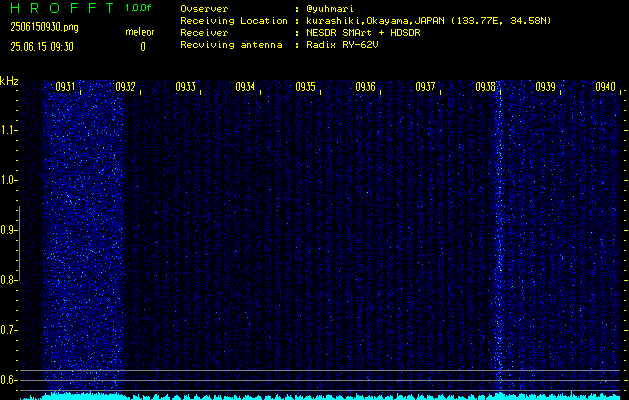Click the 0.9 frequency axis label
Screen dimensions: 629x400
click(7, 230)
